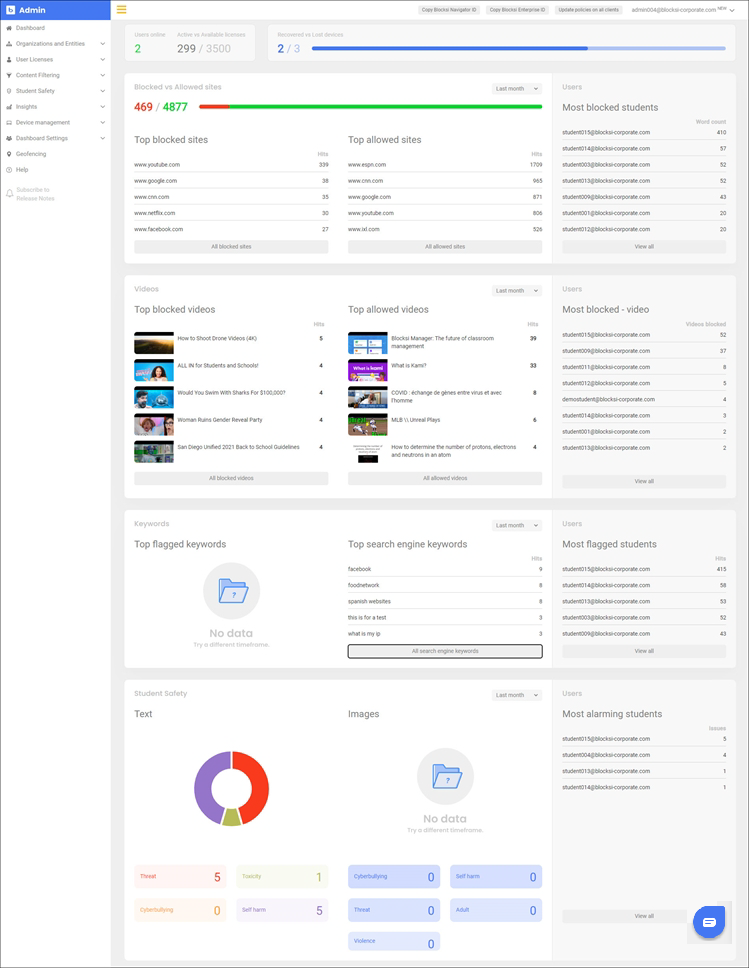Click All allowed videos button
This screenshot has height=968, width=749.
pyautogui.click(x=445, y=478)
